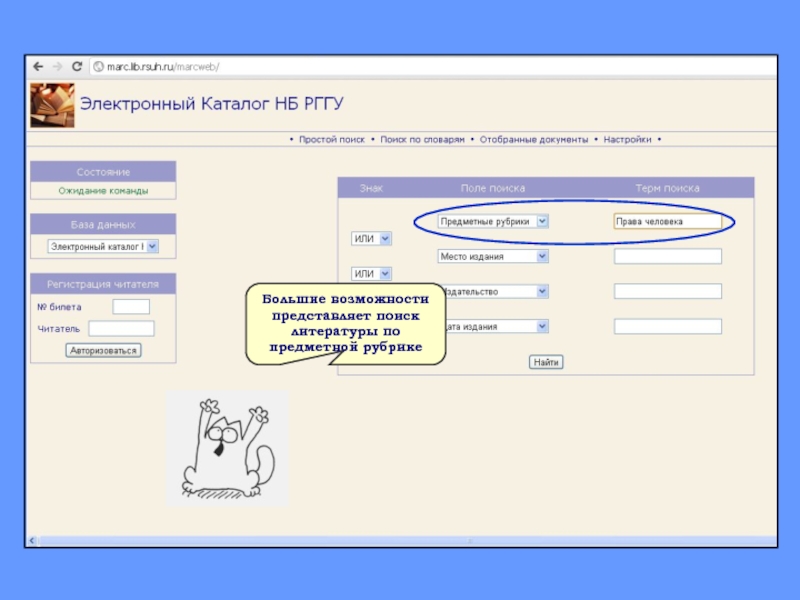Viewport: 800px width, 600px height.
Task: Open Простой поиск link
Action: (332, 139)
